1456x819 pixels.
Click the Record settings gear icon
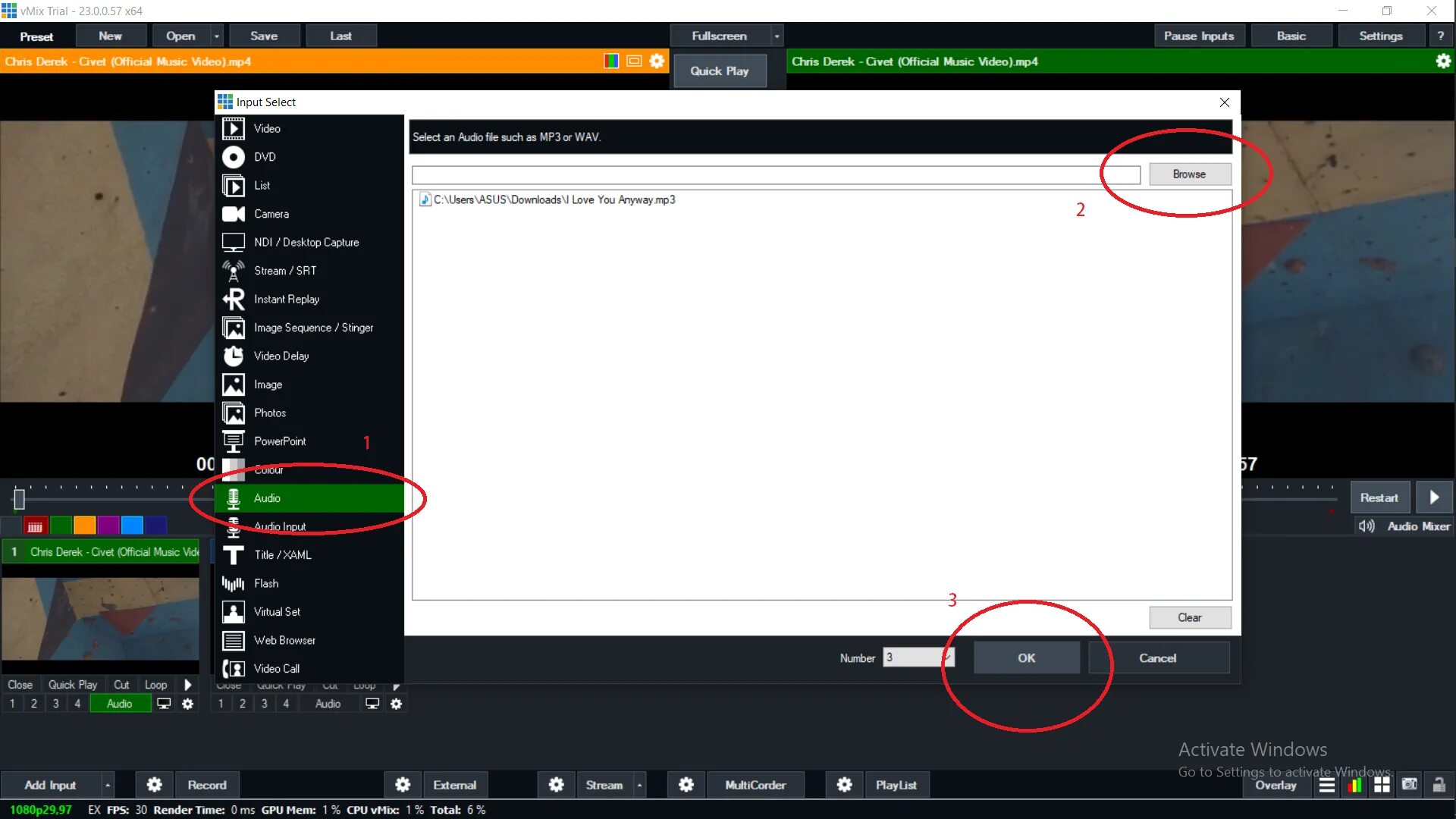point(154,785)
